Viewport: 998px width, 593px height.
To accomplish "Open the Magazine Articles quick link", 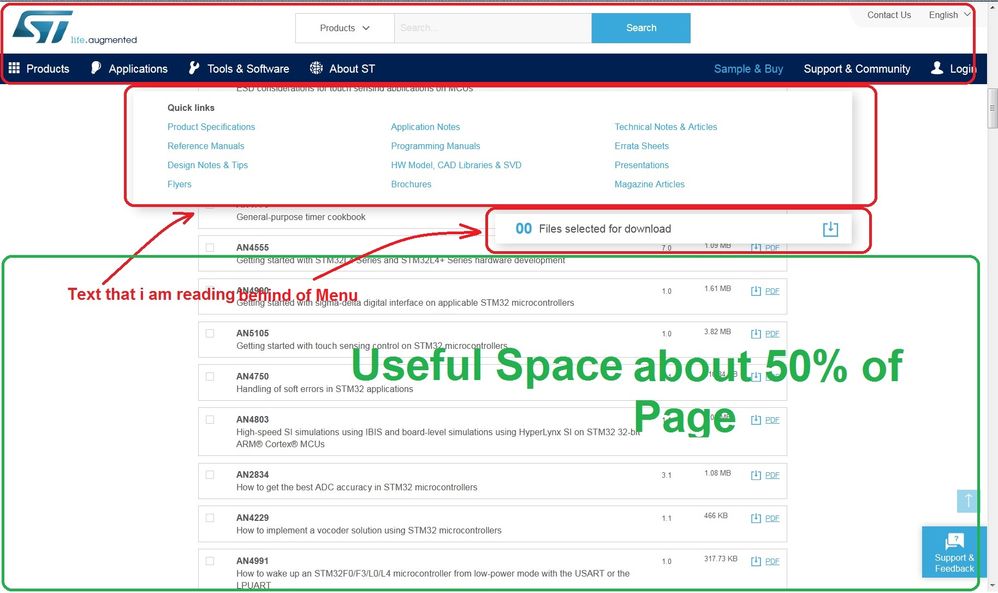I will (x=649, y=184).
